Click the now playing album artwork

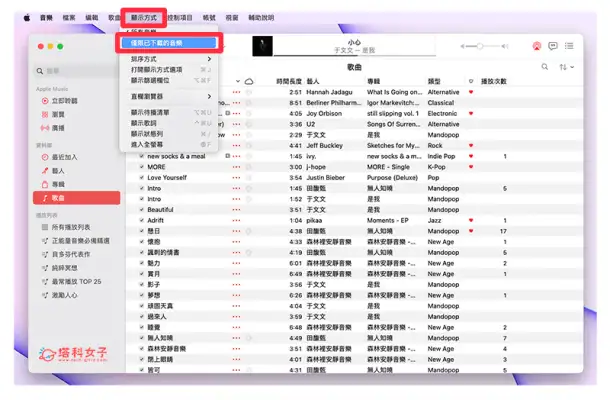pyautogui.click(x=262, y=46)
